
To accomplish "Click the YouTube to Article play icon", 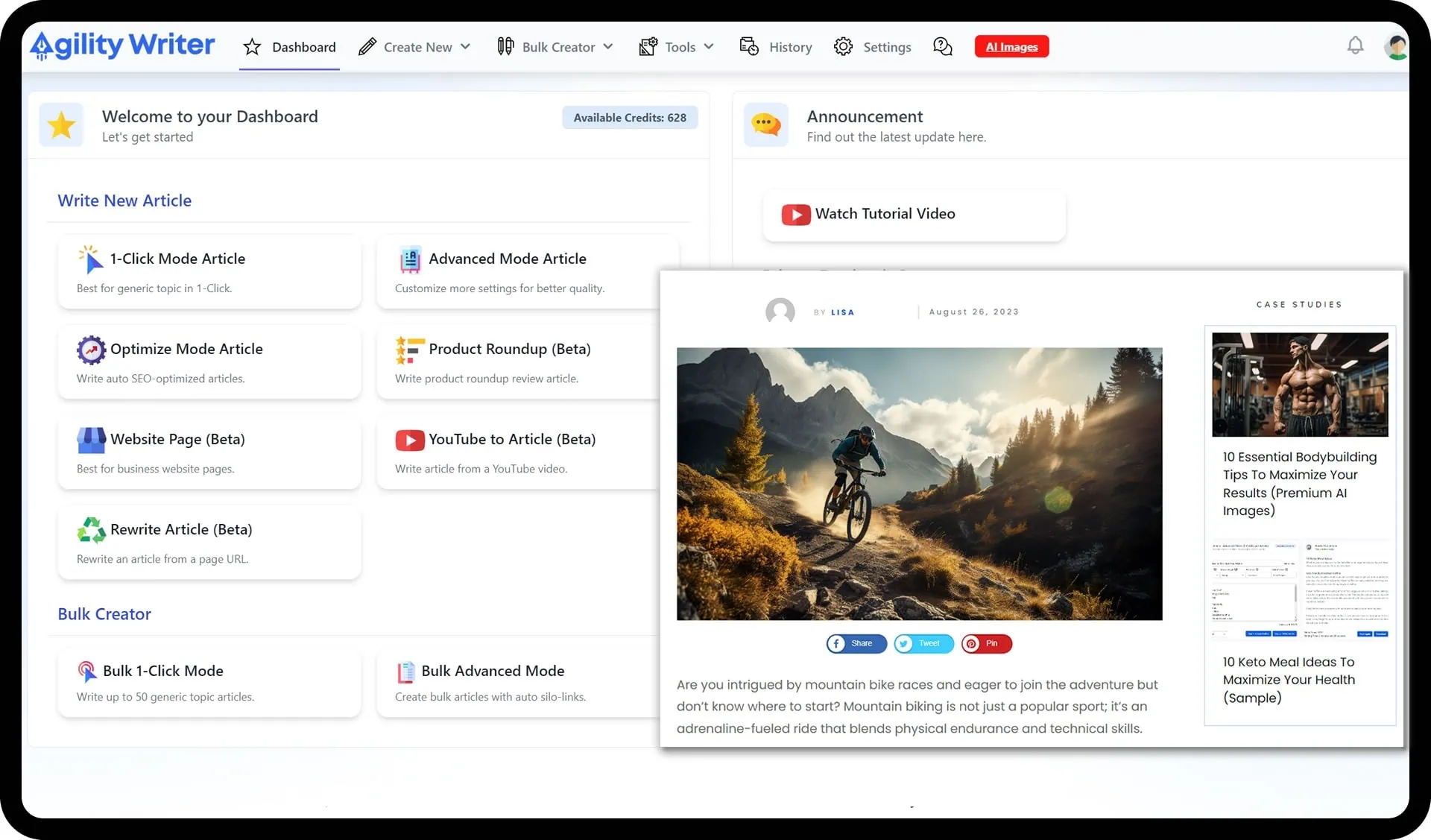I will click(410, 440).
